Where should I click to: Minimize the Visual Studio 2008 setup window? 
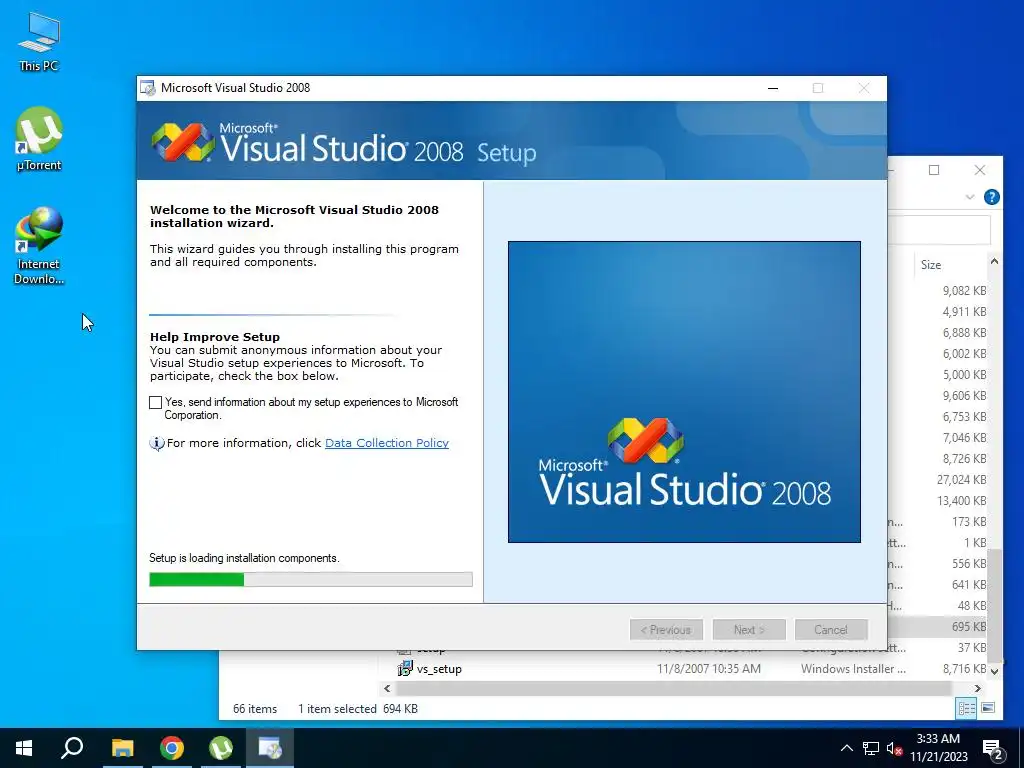coord(773,88)
